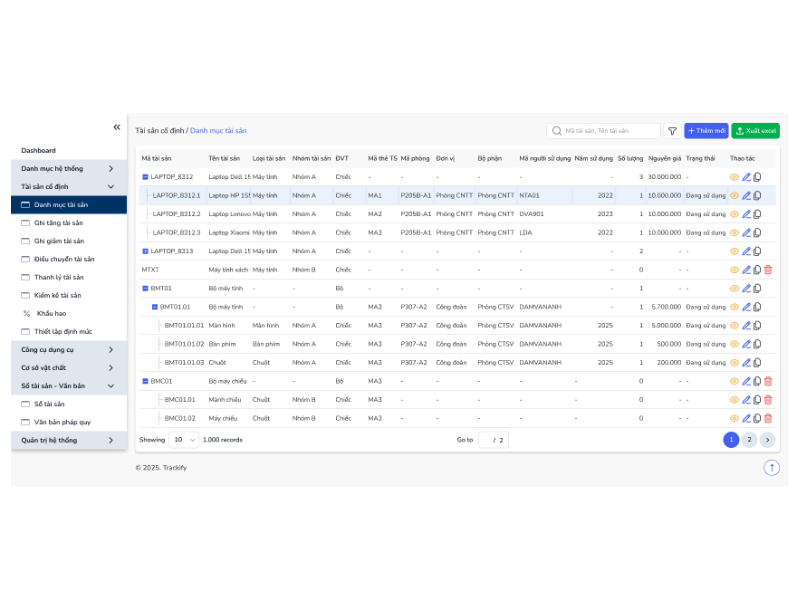Viewport: 800px width, 600px height.
Task: Expand the LAPTOP_8313 tree row
Action: pyautogui.click(x=145, y=251)
